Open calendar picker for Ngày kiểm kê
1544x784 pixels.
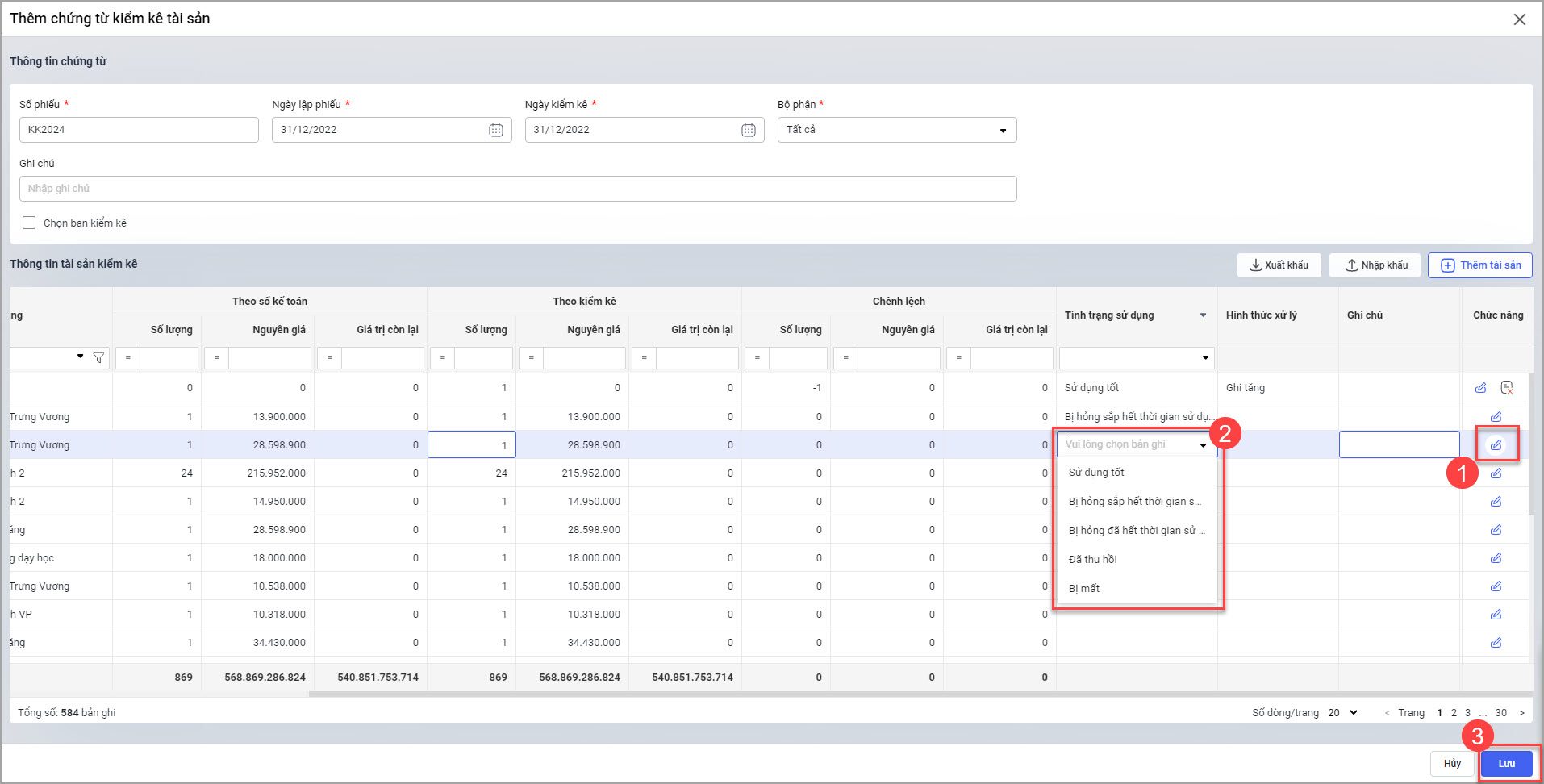point(748,130)
